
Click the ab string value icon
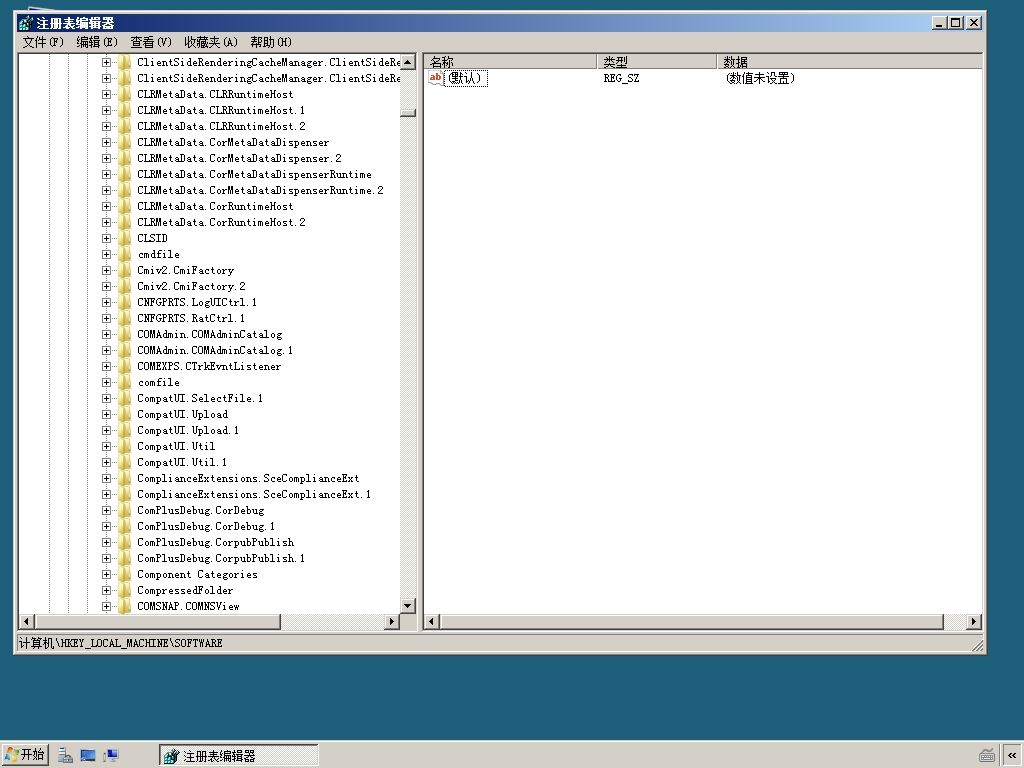[x=436, y=78]
